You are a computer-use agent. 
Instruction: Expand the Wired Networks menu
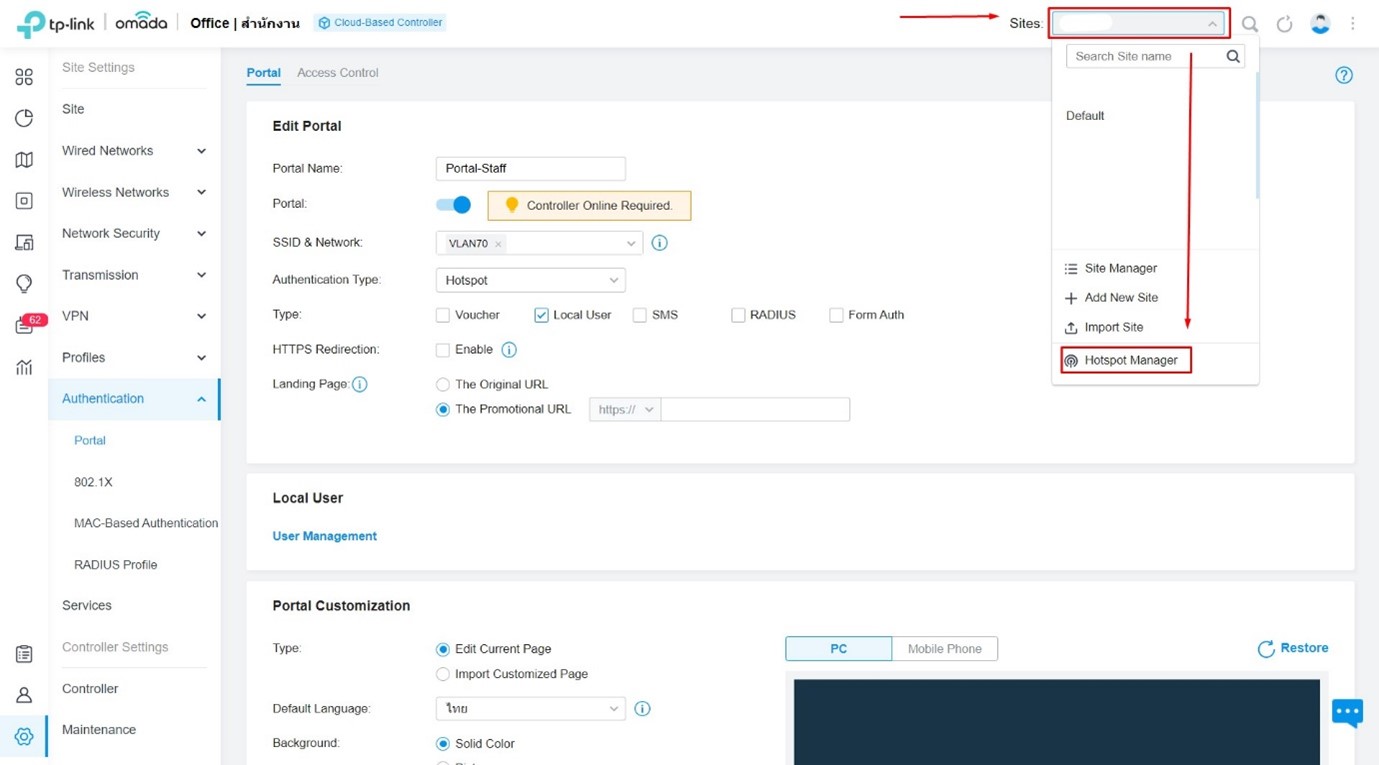(x=134, y=151)
